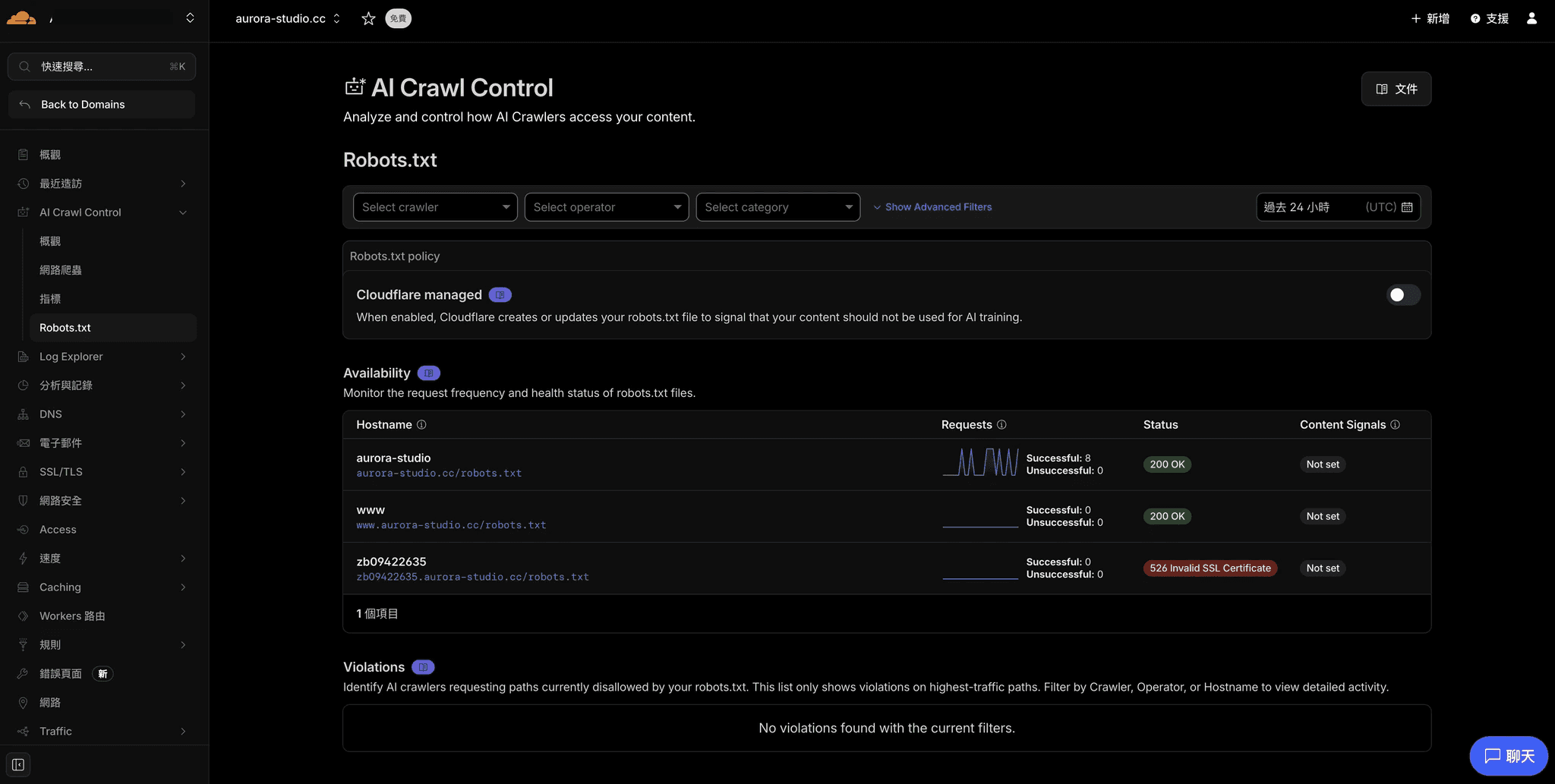Click the 速度 lightning bolt icon

23,559
